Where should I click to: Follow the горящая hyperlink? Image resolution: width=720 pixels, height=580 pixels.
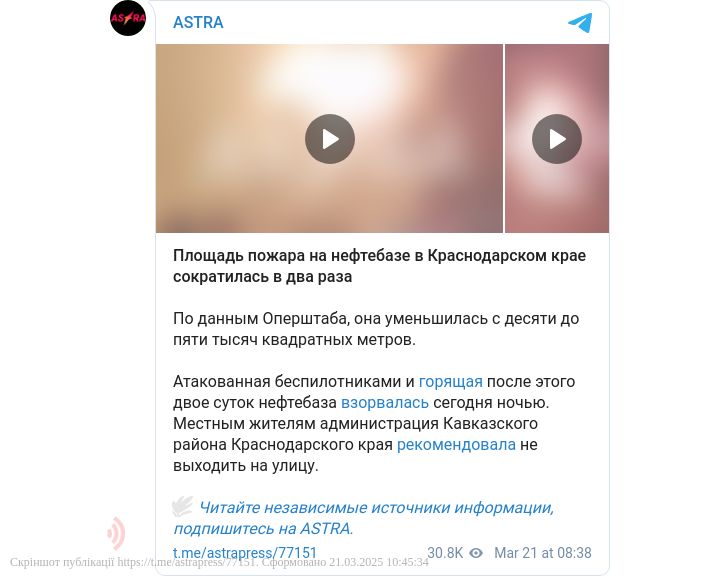(x=450, y=381)
